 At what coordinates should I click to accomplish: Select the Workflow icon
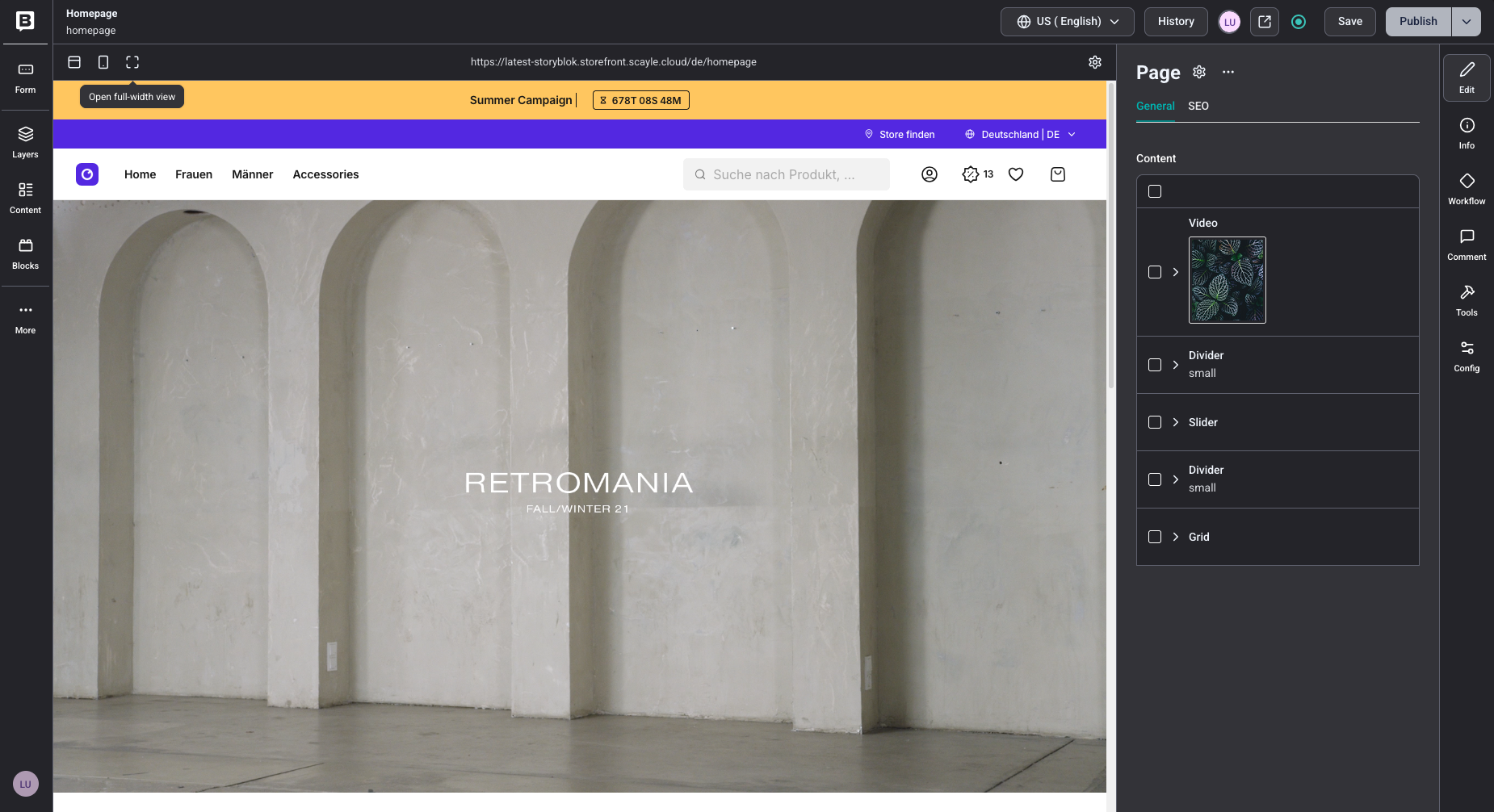click(x=1467, y=188)
